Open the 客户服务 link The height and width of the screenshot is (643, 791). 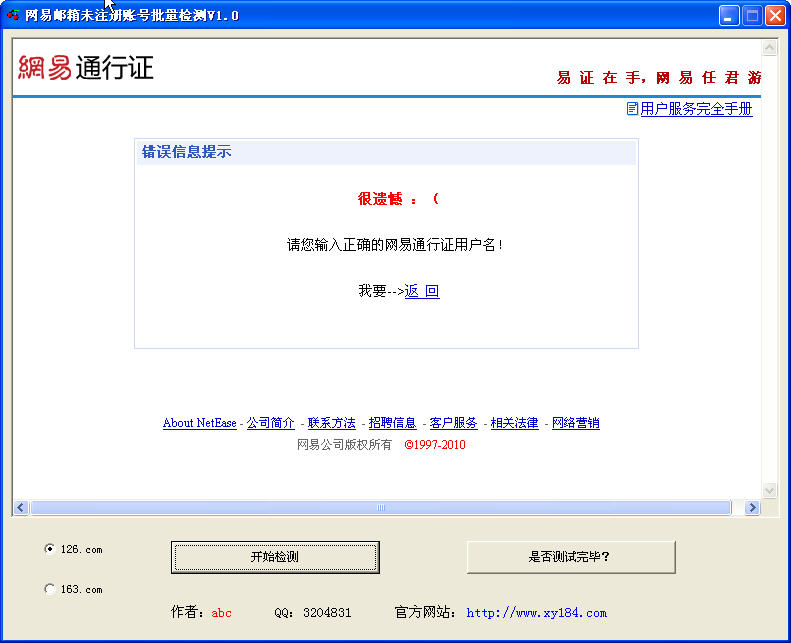454,423
